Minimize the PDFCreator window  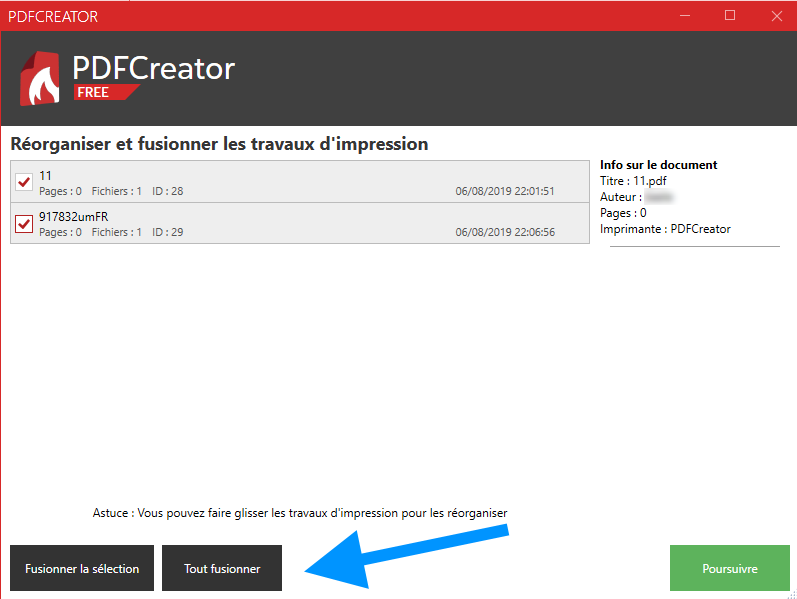[x=685, y=16]
